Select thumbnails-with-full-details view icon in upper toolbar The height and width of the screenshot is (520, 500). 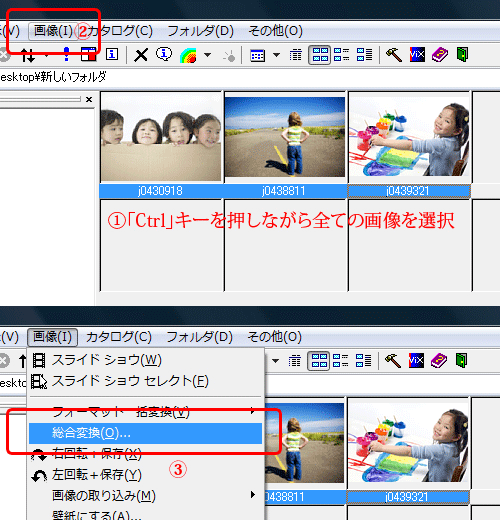tap(364, 55)
